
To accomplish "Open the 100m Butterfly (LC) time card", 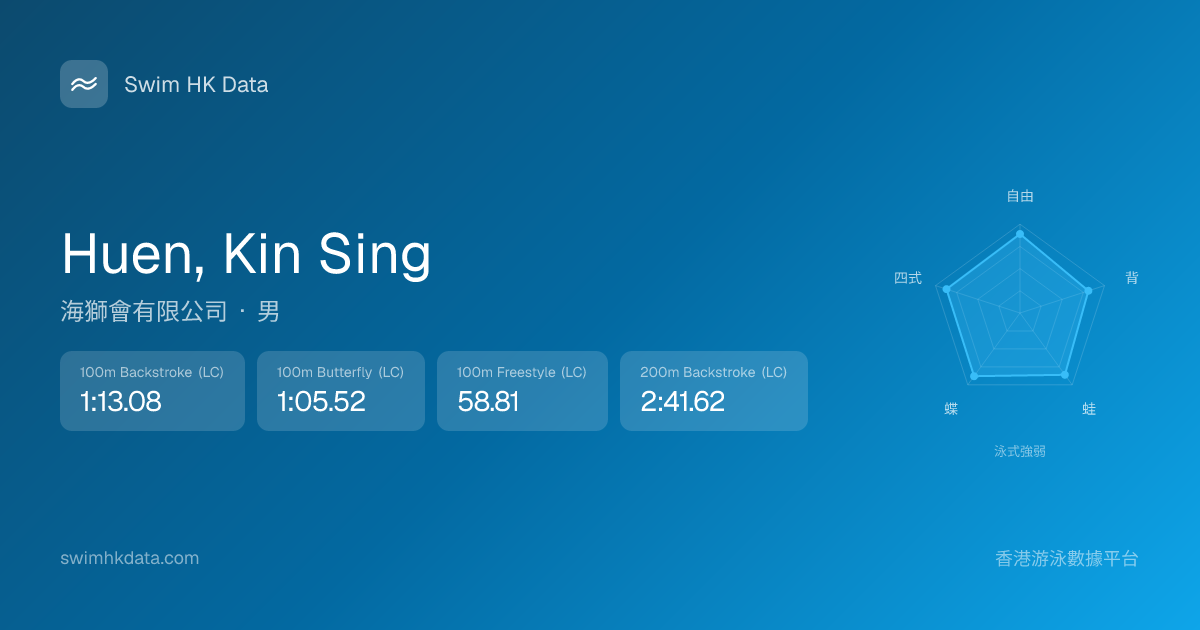I will [340, 391].
